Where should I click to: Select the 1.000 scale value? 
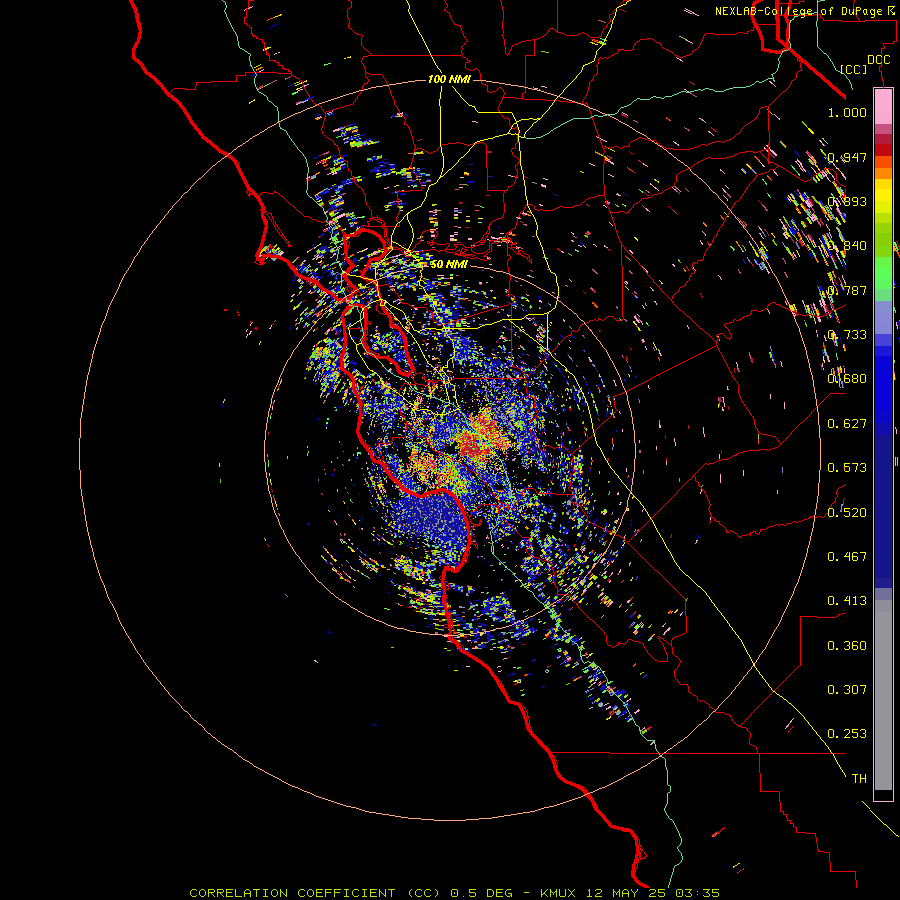[x=847, y=112]
